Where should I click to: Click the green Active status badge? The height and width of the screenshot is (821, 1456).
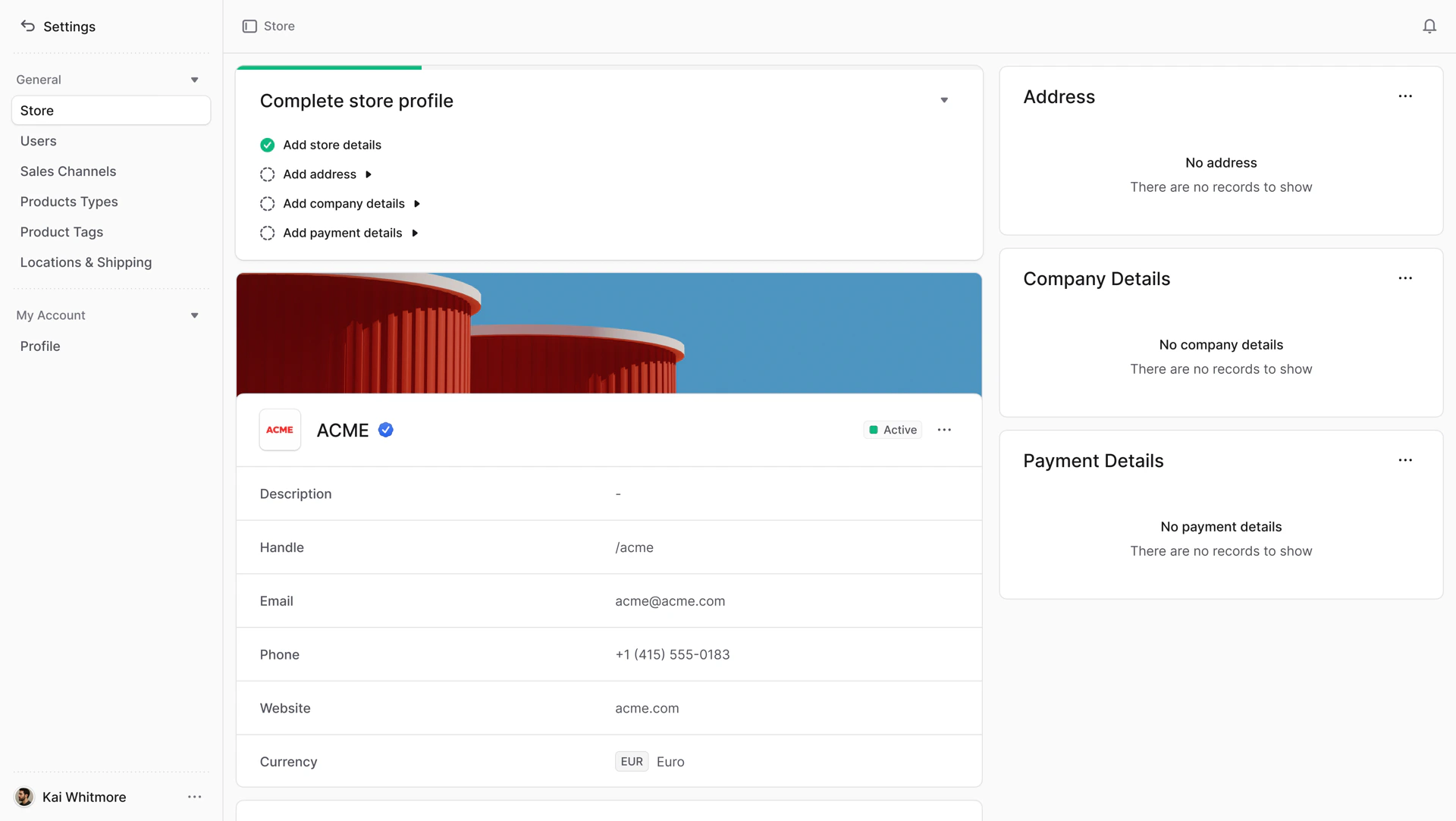(x=893, y=430)
